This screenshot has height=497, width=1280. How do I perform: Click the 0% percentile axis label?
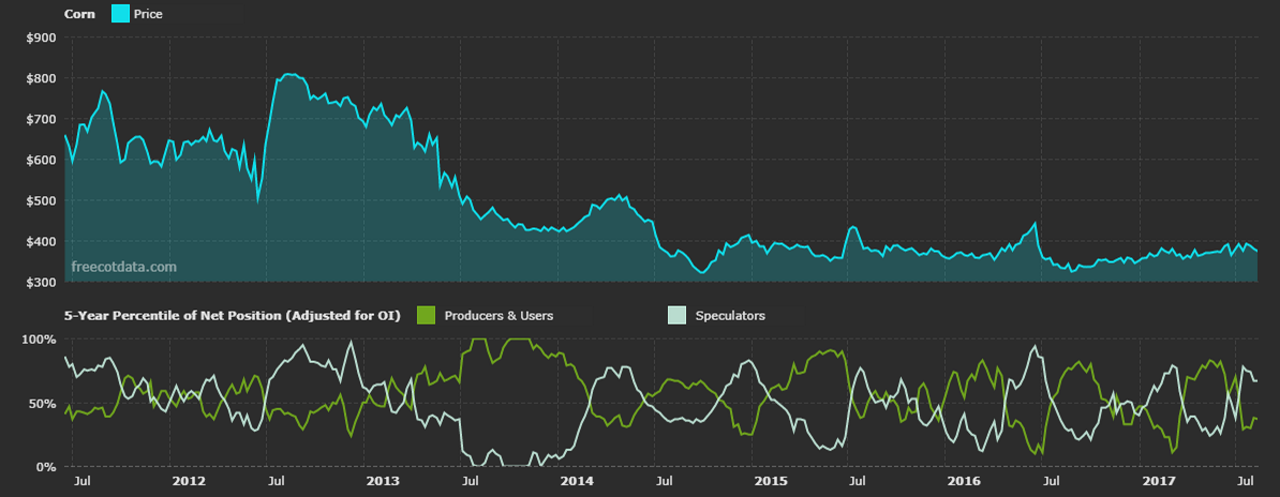[x=46, y=467]
